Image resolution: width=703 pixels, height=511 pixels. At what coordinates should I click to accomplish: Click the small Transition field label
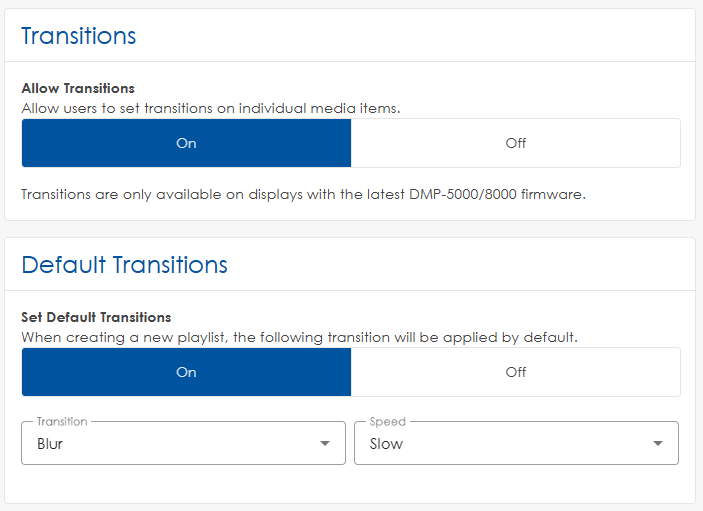62,422
